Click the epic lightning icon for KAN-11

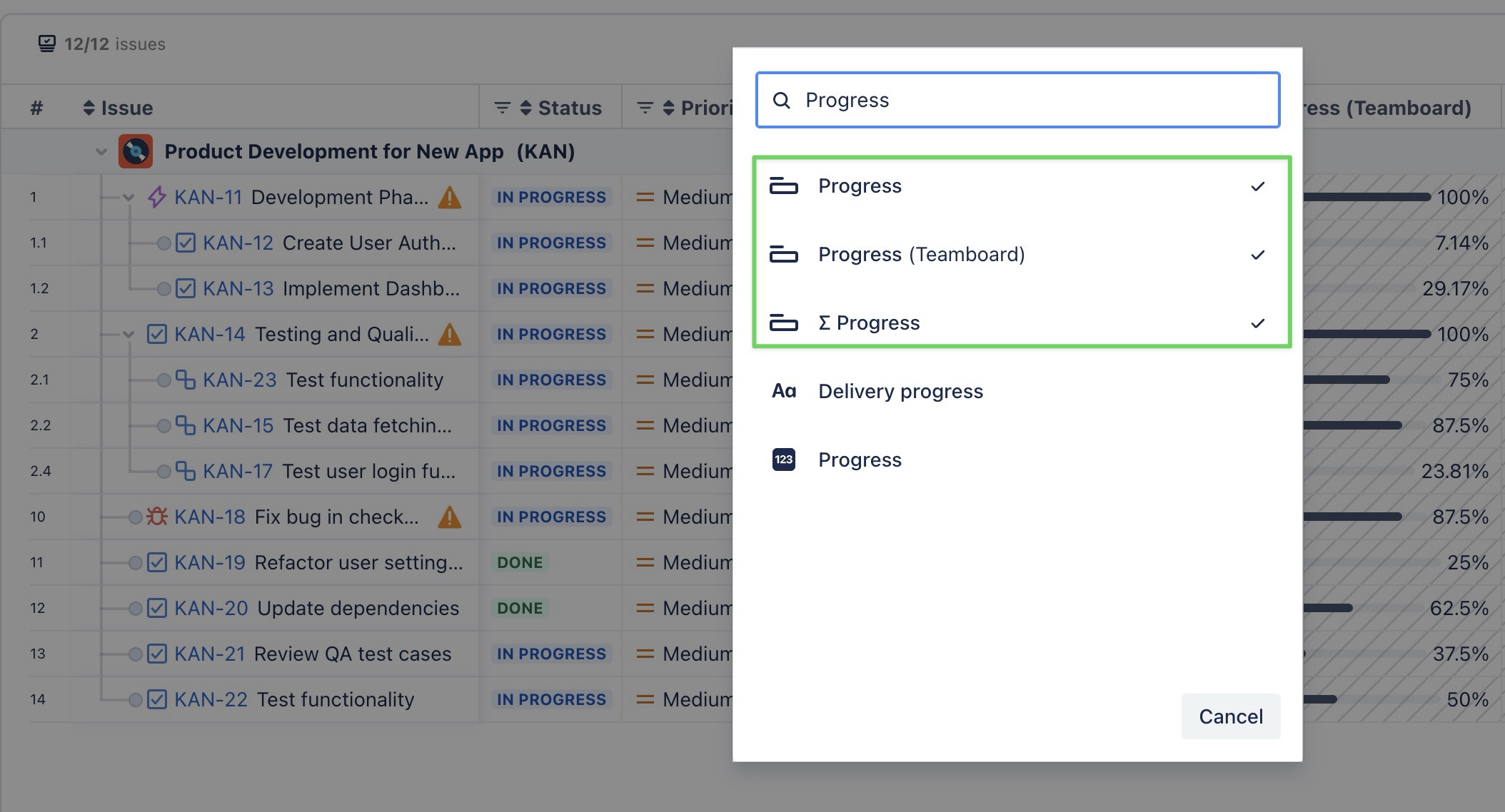(x=157, y=197)
